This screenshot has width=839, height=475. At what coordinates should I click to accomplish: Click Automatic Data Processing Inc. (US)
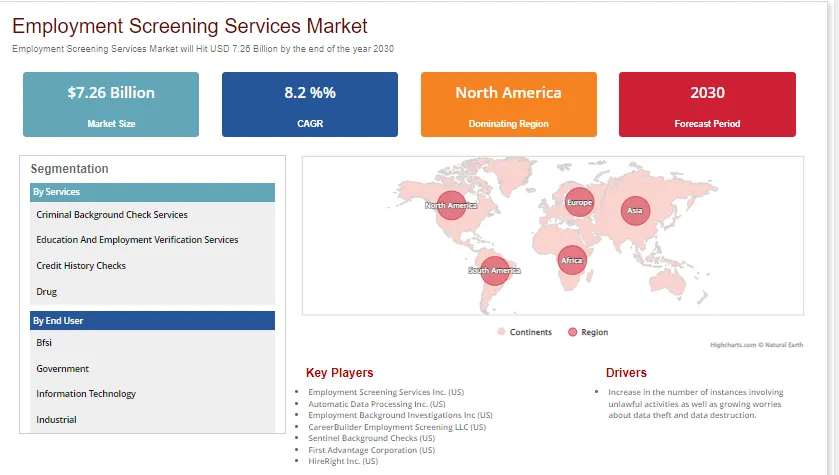(377, 404)
